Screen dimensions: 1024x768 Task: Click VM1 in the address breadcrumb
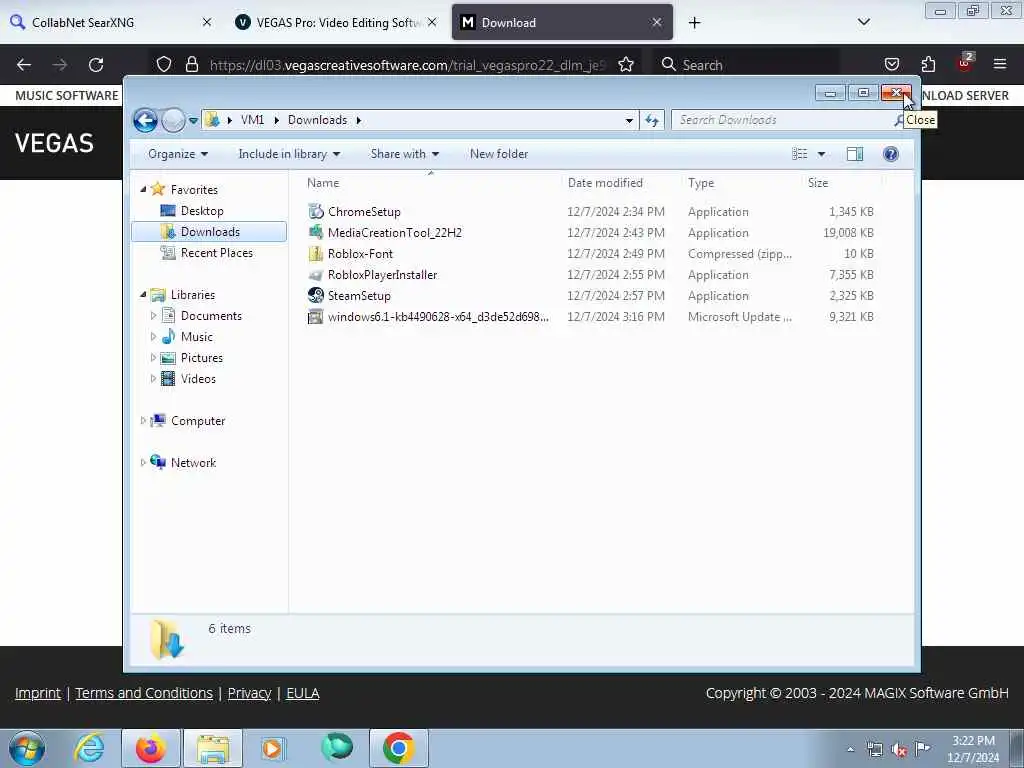point(252,120)
